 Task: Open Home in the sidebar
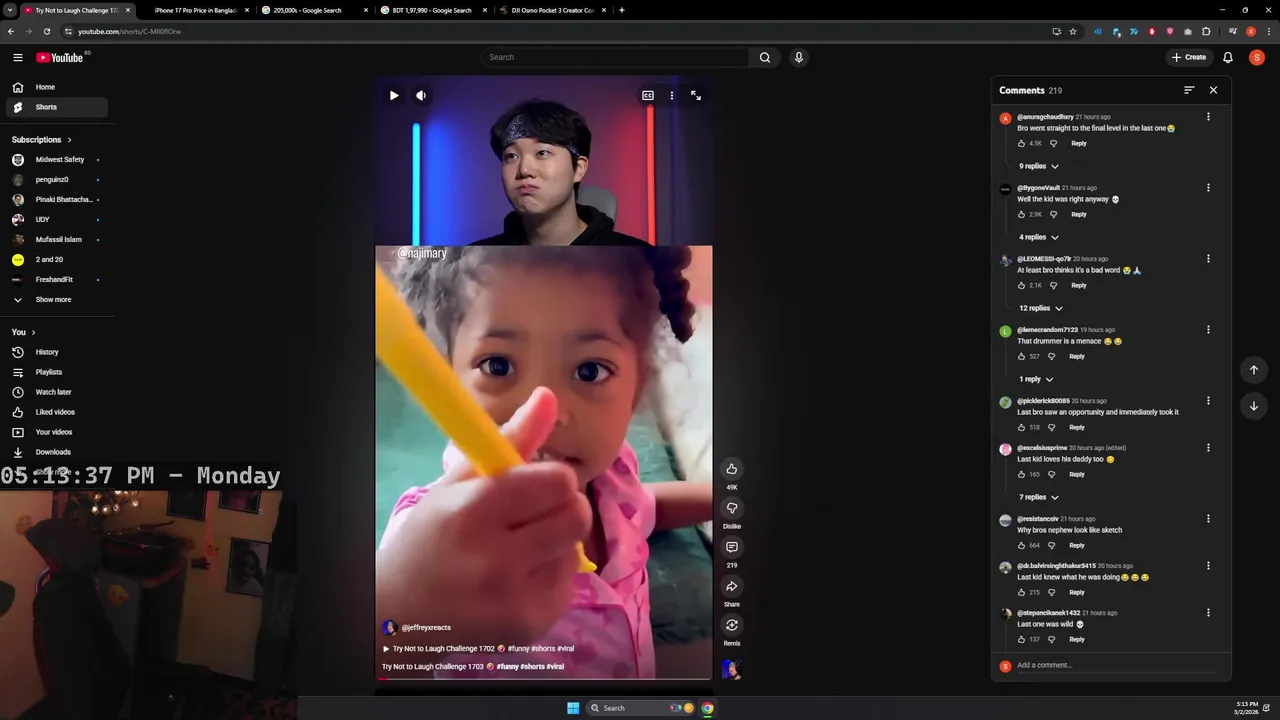coord(57,87)
